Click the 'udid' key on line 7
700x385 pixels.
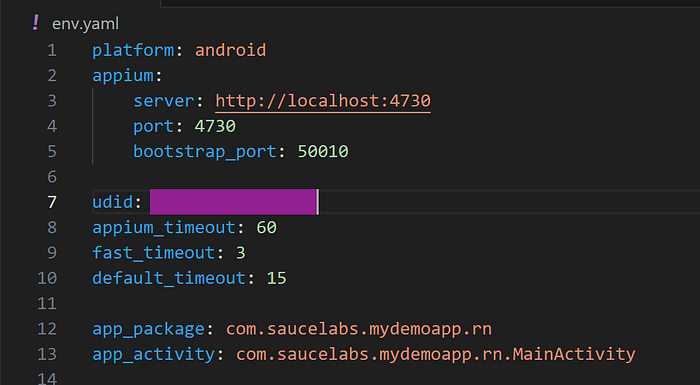click(112, 202)
